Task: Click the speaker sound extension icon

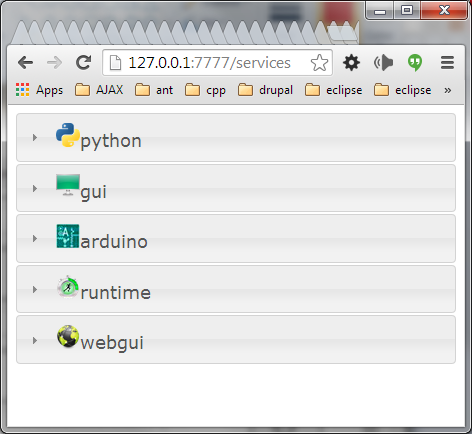Action: (x=383, y=62)
